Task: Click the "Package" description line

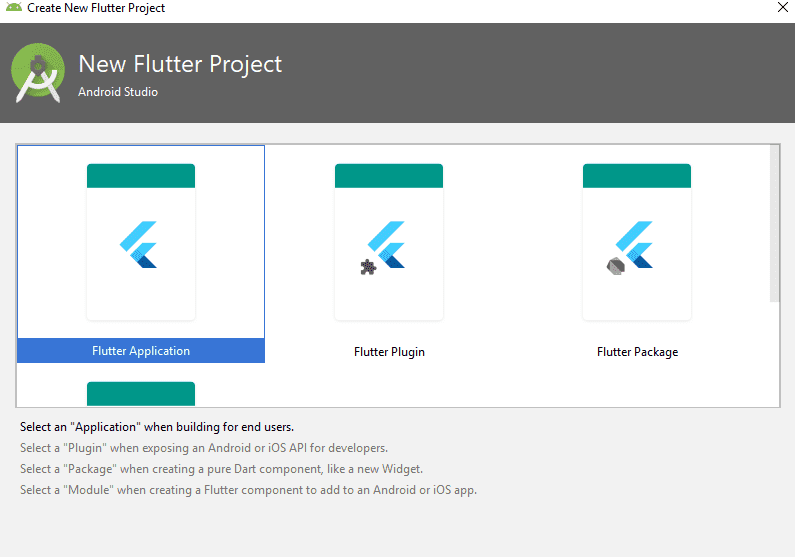Action: pos(221,469)
